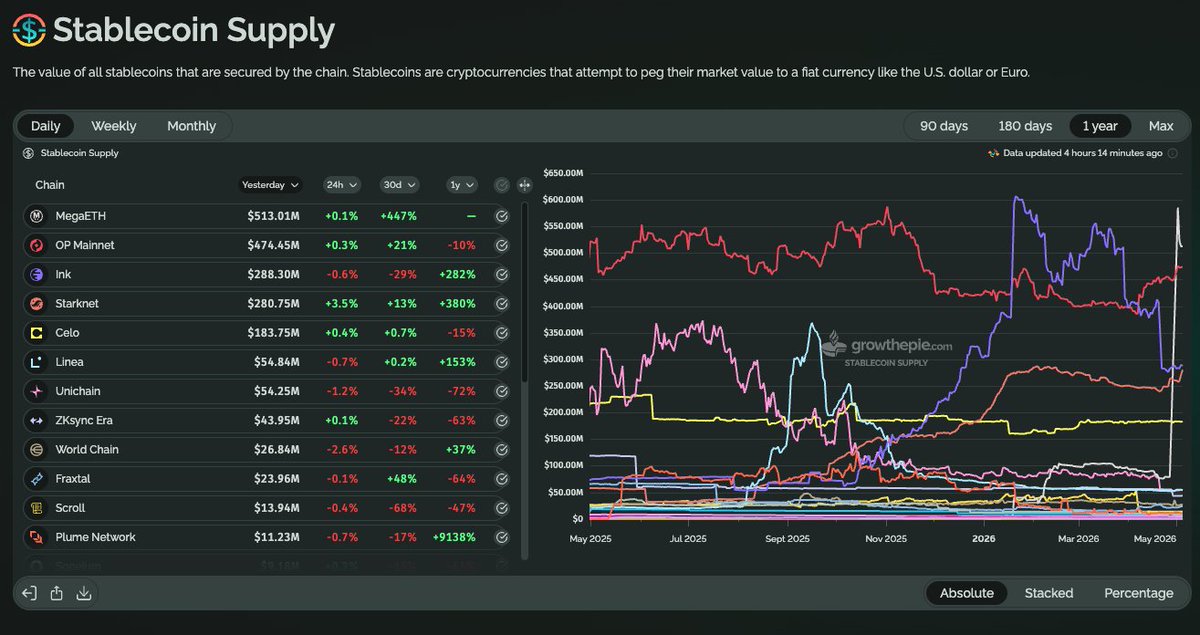1200x635 pixels.
Task: Click the Unichain chain logo icon
Action: coord(36,391)
